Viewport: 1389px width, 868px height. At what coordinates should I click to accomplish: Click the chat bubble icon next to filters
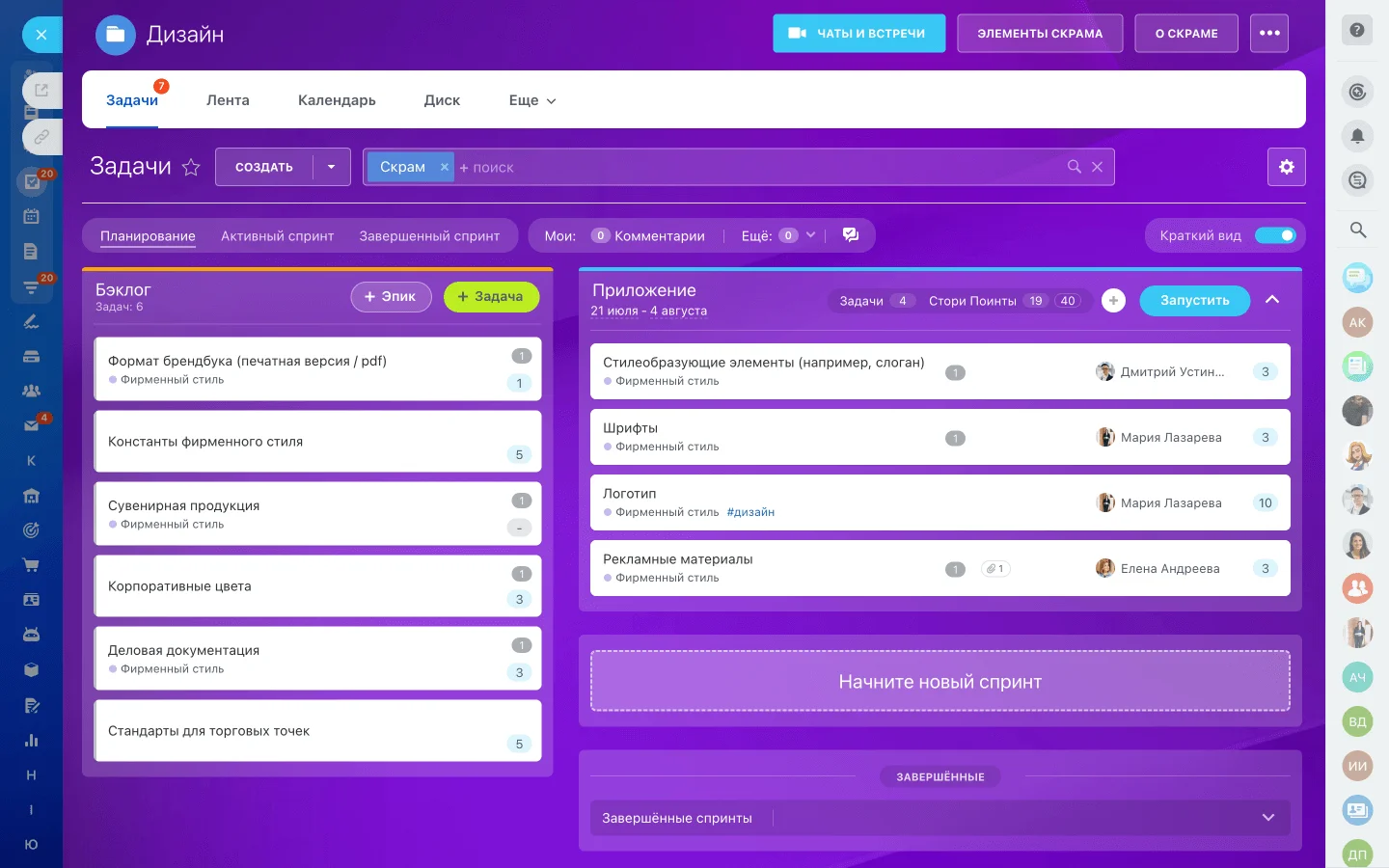(x=850, y=234)
